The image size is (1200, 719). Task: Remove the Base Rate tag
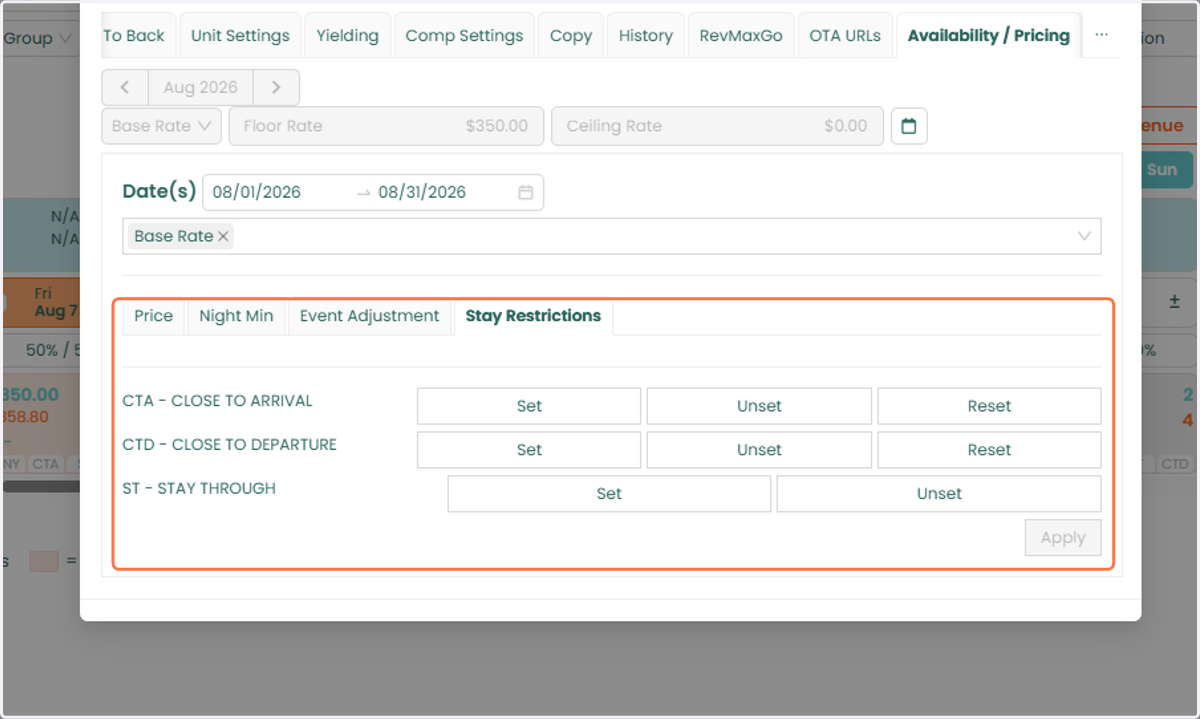[x=224, y=236]
